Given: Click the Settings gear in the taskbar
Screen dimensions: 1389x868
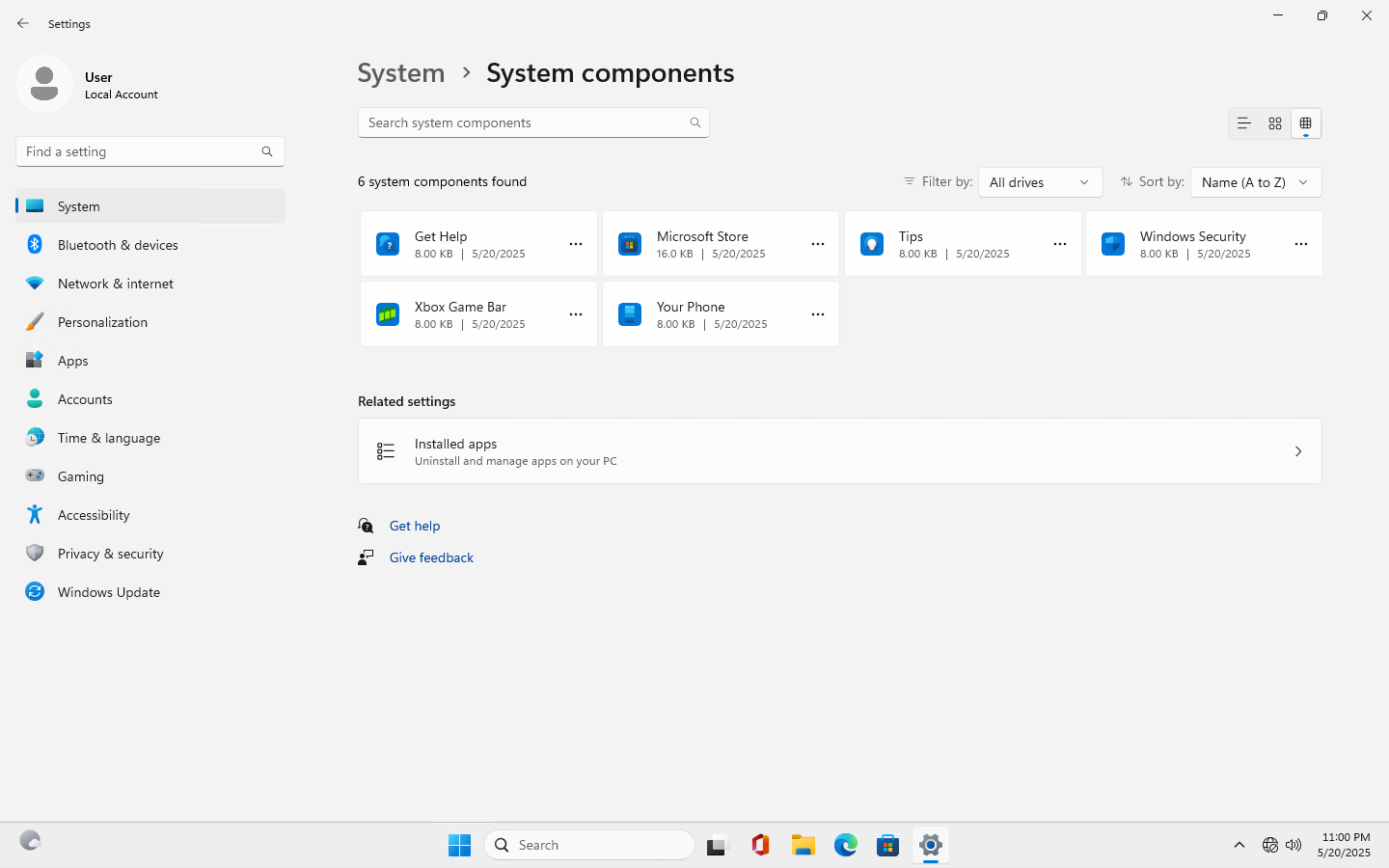Looking at the screenshot, I should [931, 845].
